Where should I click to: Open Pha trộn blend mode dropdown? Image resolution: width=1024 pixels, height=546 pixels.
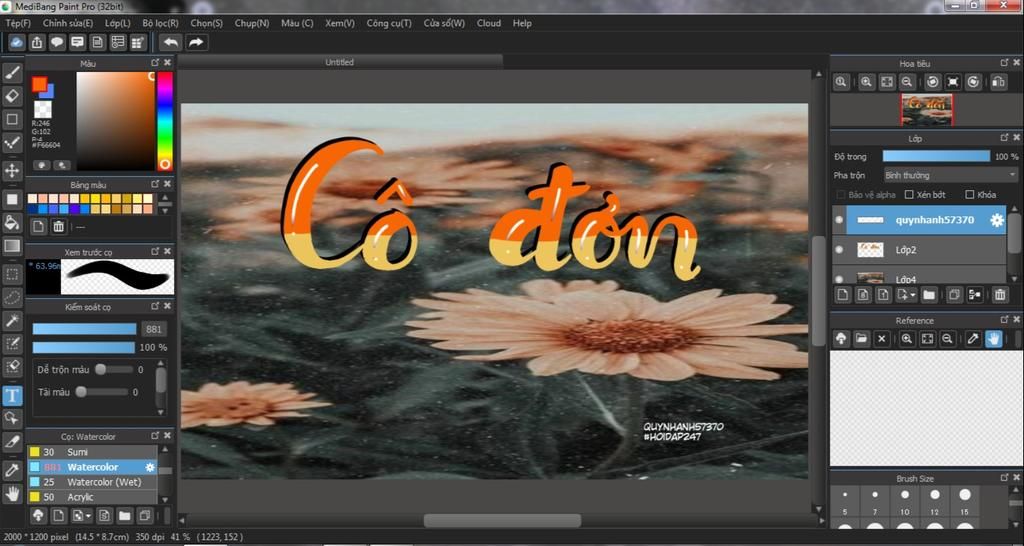(x=950, y=175)
